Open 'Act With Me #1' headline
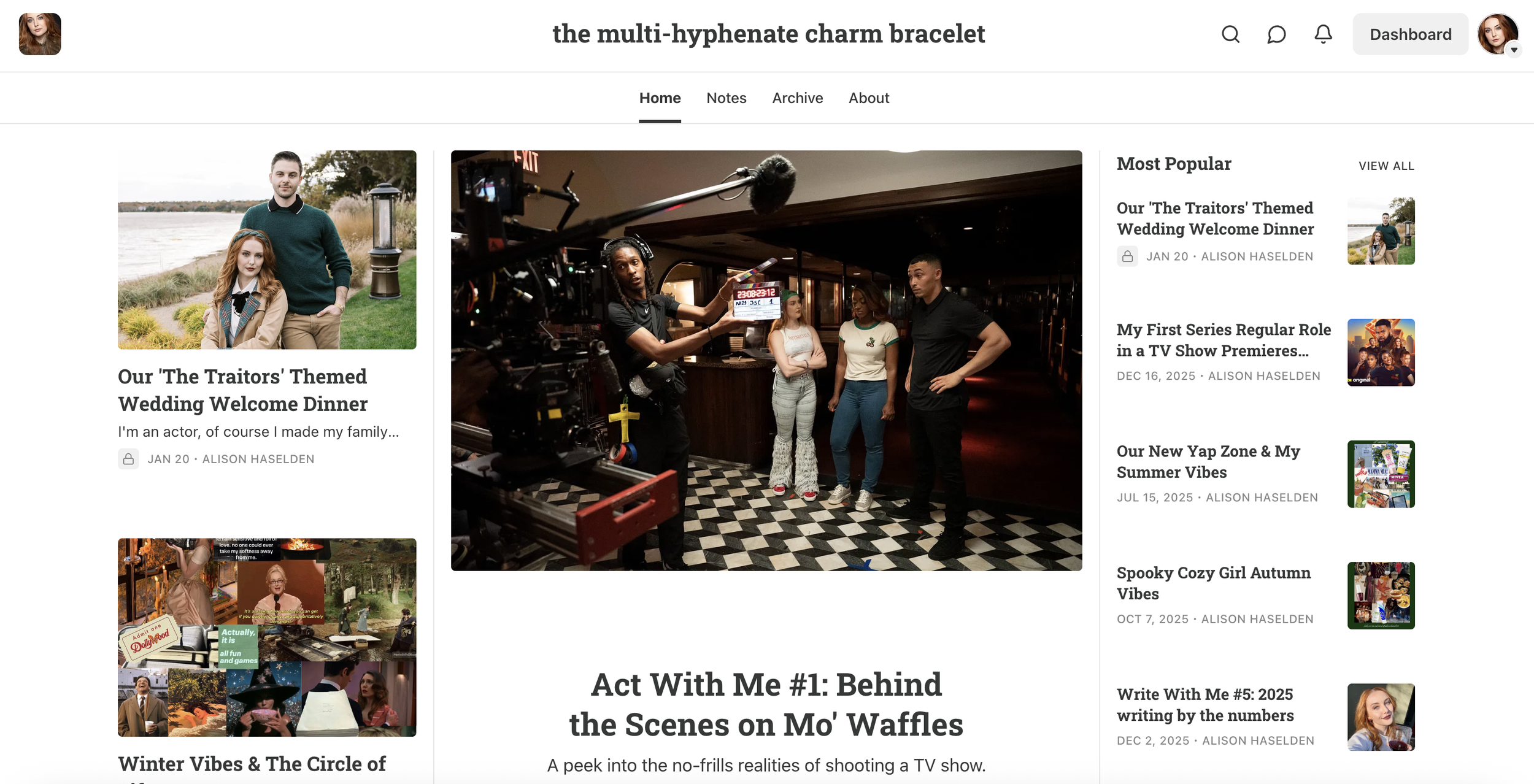Image resolution: width=1534 pixels, height=784 pixels. coord(766,704)
